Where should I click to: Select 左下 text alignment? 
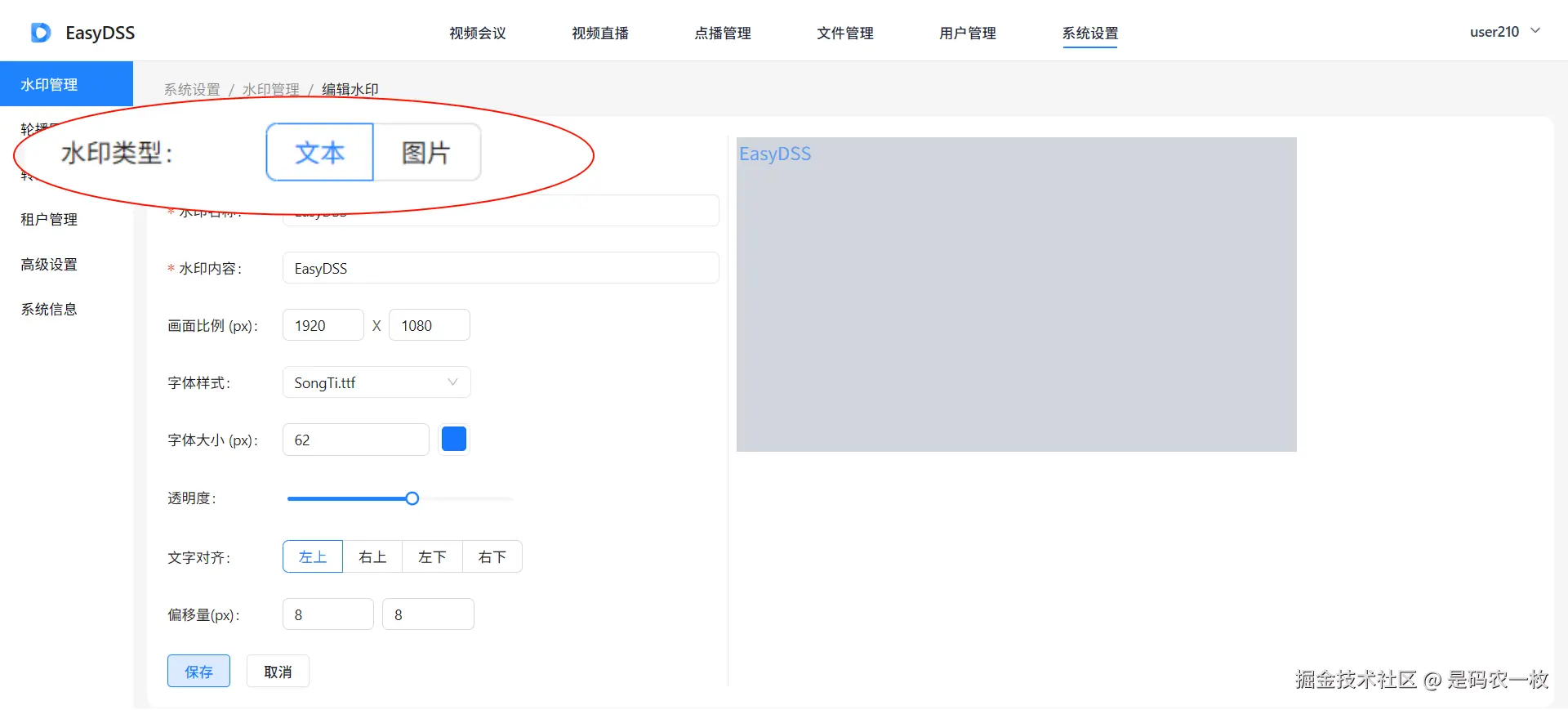click(432, 556)
